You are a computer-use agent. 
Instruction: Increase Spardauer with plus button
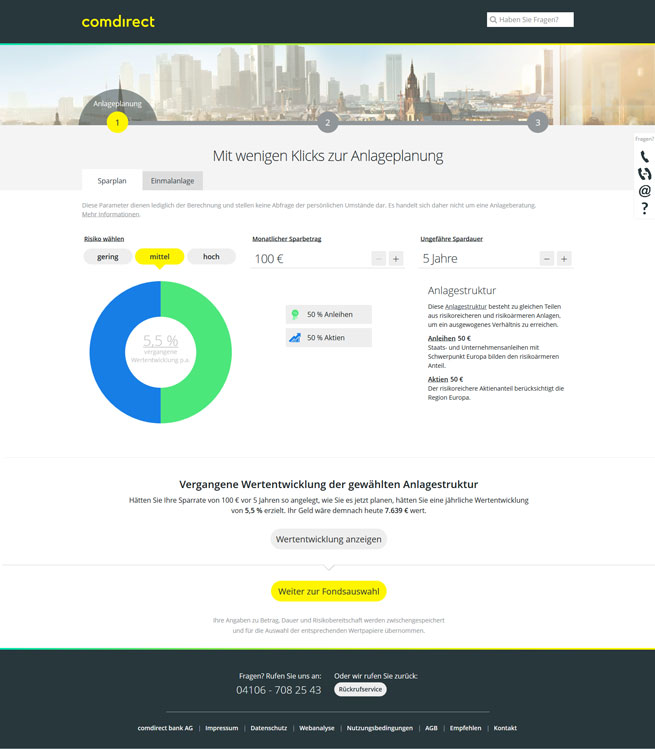tap(564, 259)
